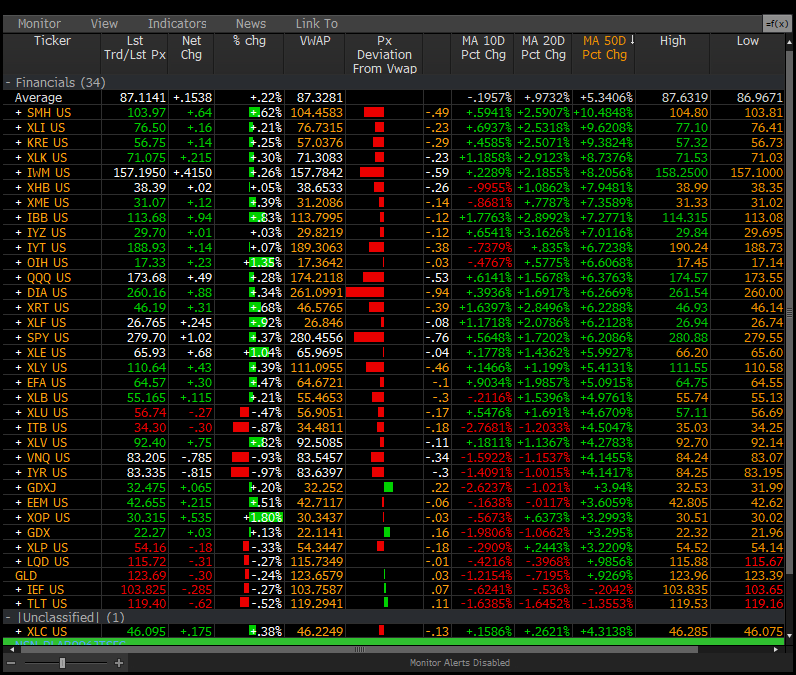This screenshot has height=675, width=796.
Task: Click the zoom out minus icon
Action: pos(11,663)
